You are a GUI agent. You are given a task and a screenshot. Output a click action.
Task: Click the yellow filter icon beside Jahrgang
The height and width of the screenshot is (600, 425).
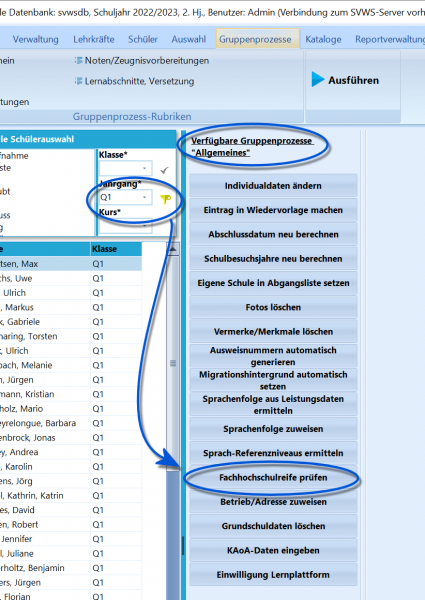pyautogui.click(x=166, y=199)
